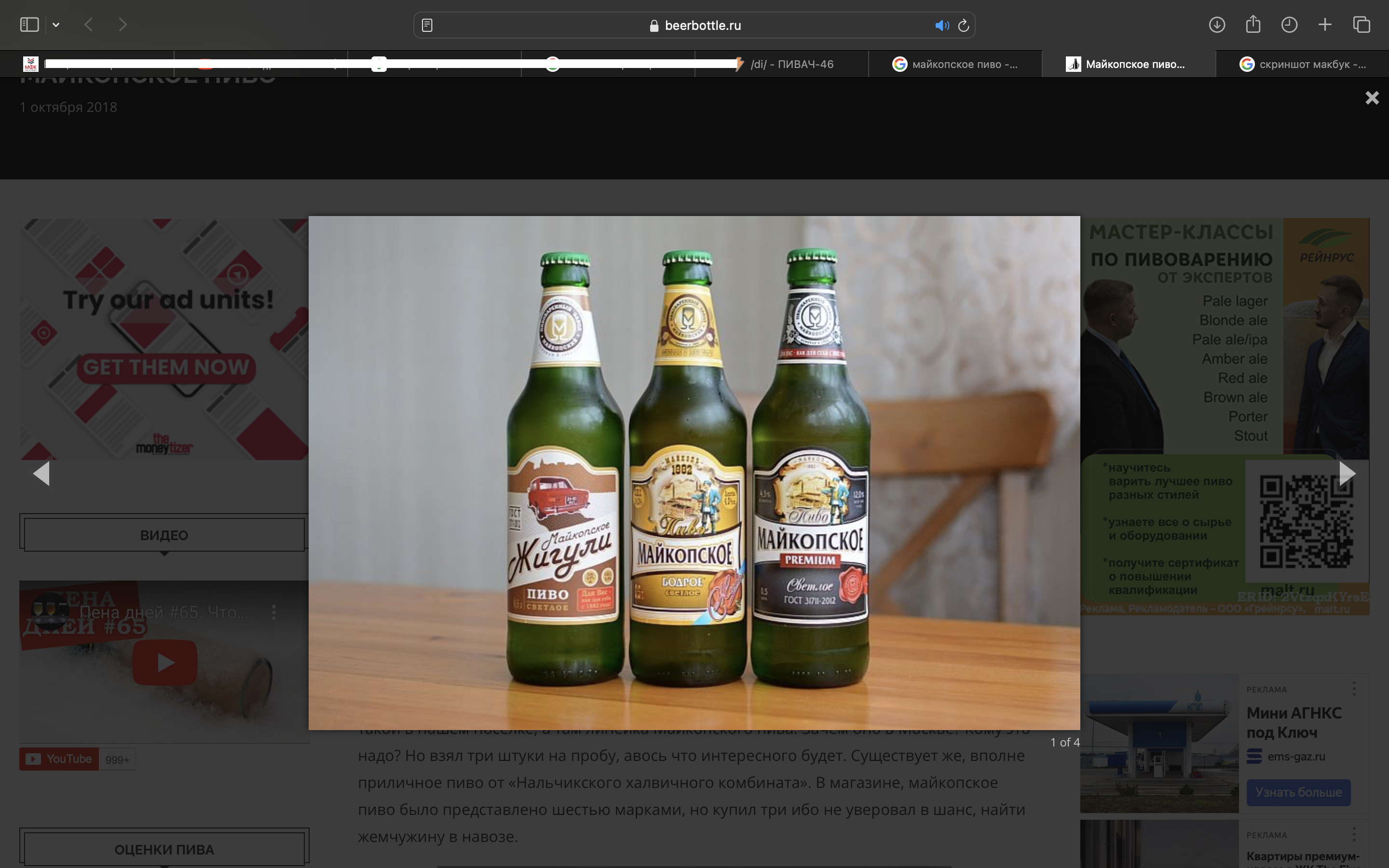Mute the tab audio speaker icon
The height and width of the screenshot is (868, 1389).
pos(941,25)
